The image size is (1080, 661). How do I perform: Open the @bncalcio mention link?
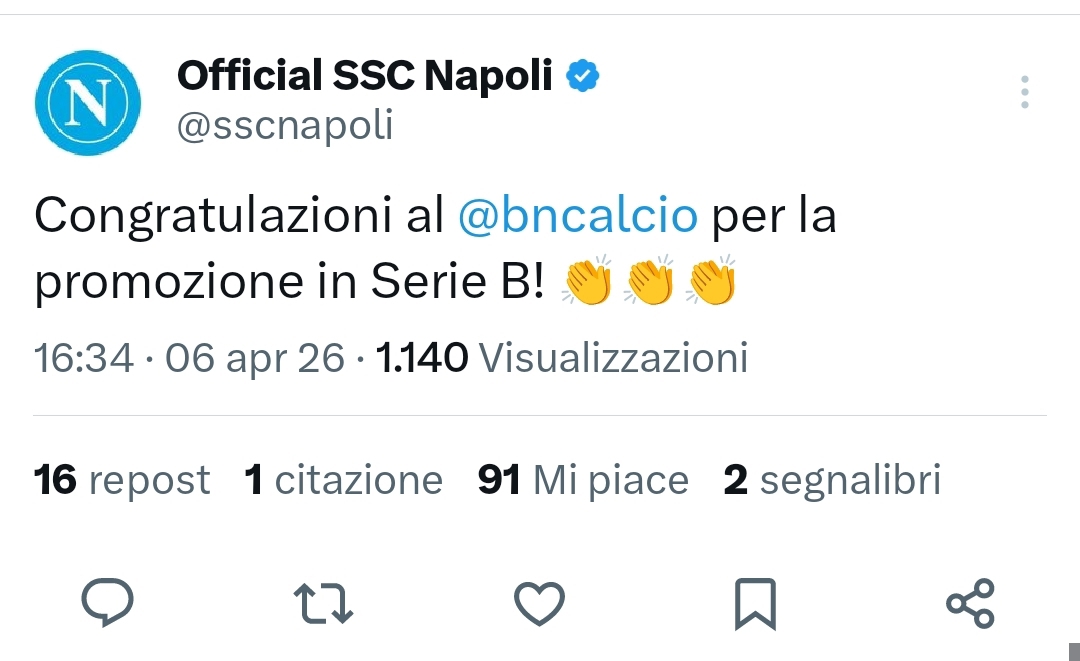[578, 217]
